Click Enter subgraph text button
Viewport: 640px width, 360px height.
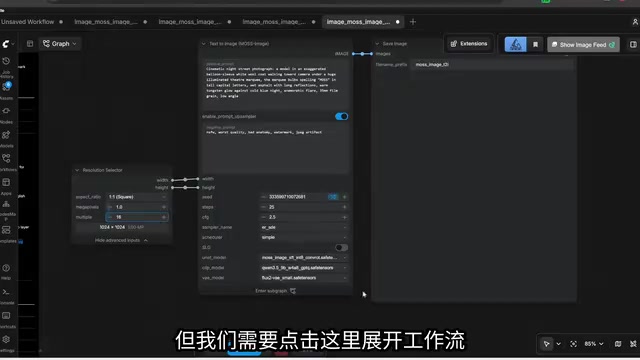271,291
